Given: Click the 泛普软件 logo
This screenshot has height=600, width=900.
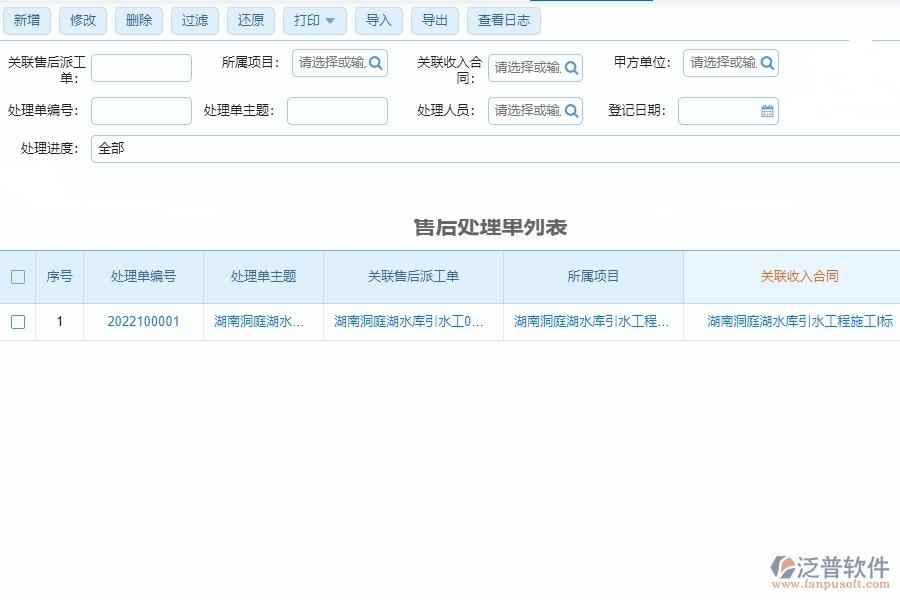Looking at the screenshot, I should (828, 567).
